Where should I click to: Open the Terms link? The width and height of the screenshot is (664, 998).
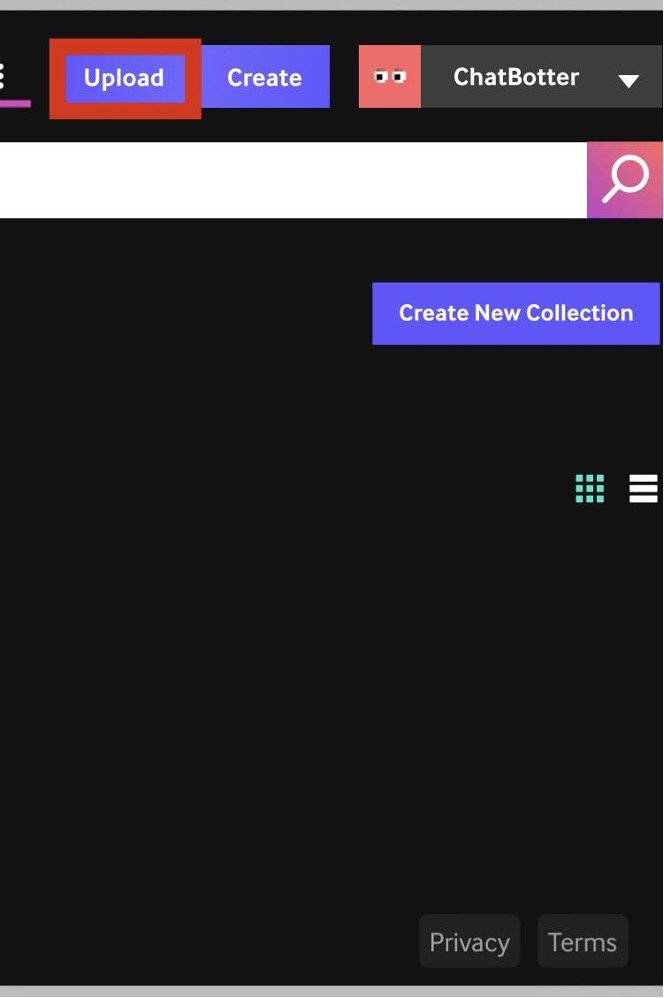(583, 941)
